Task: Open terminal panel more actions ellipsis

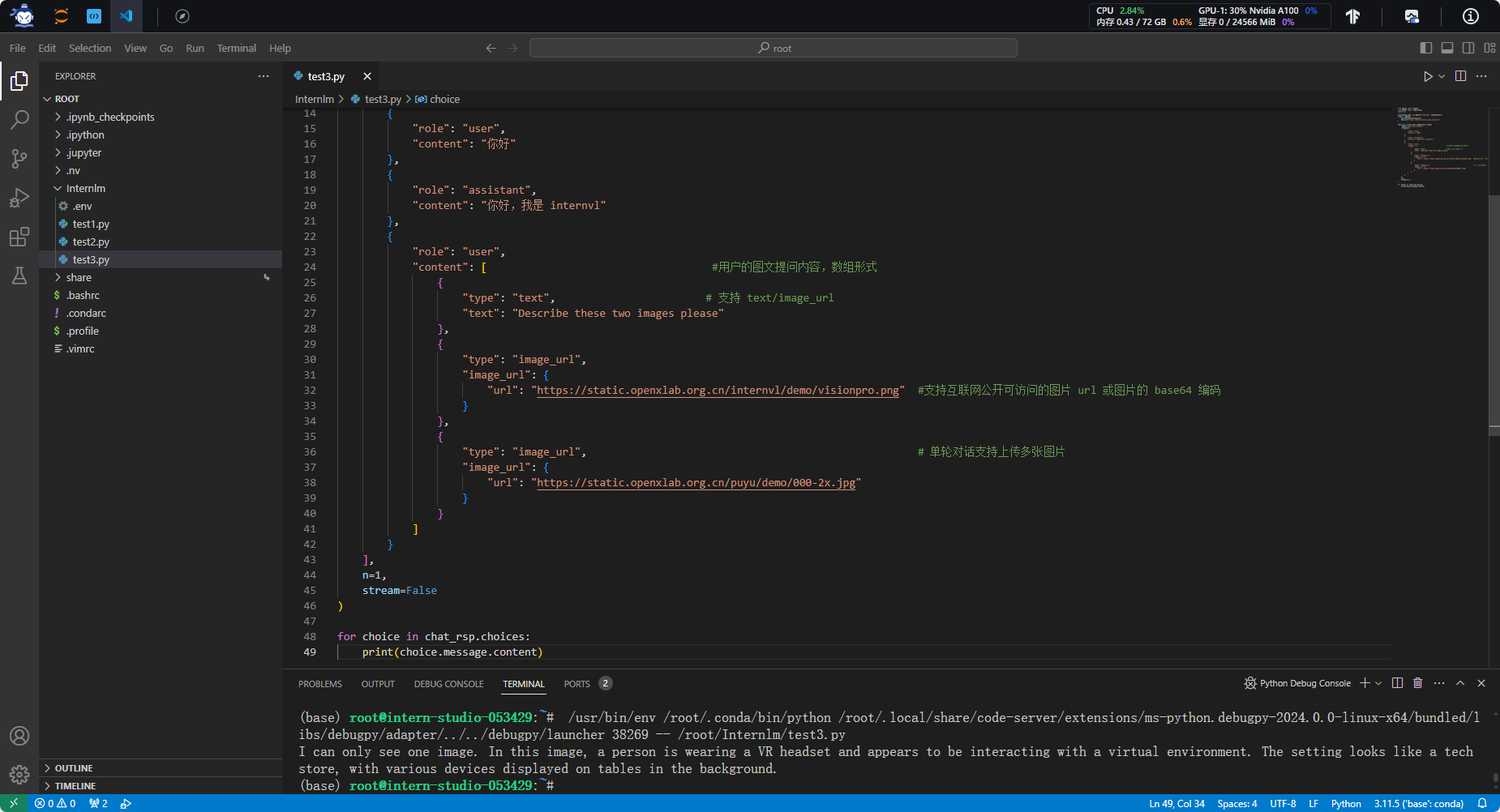Action: tap(1439, 683)
